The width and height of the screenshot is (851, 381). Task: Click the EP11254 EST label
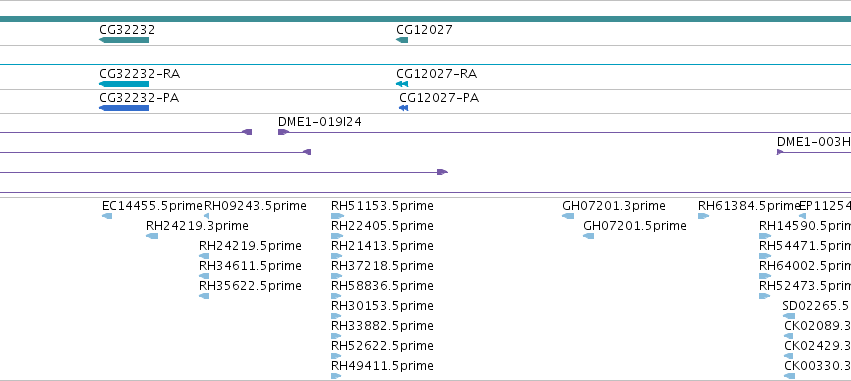click(825, 206)
